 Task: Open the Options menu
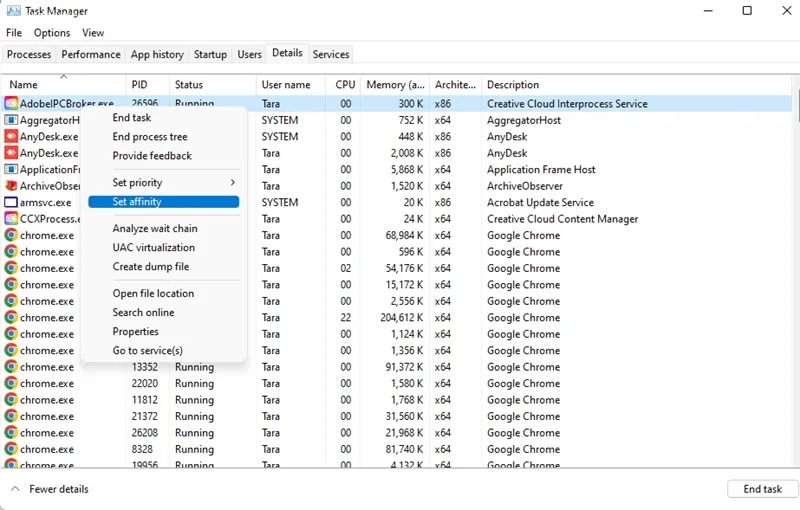point(52,33)
